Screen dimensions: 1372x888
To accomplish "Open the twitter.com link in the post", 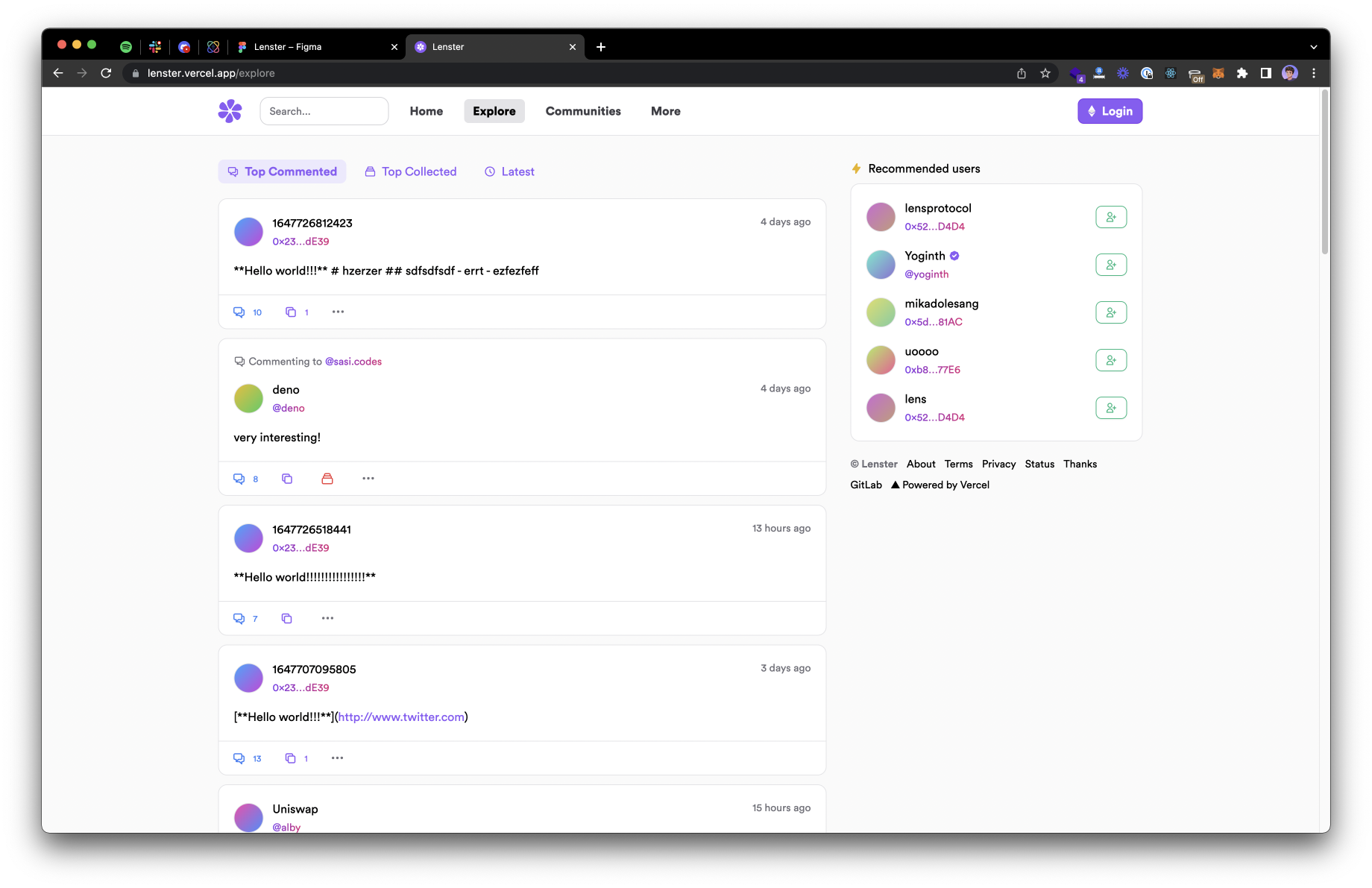I will coord(401,717).
